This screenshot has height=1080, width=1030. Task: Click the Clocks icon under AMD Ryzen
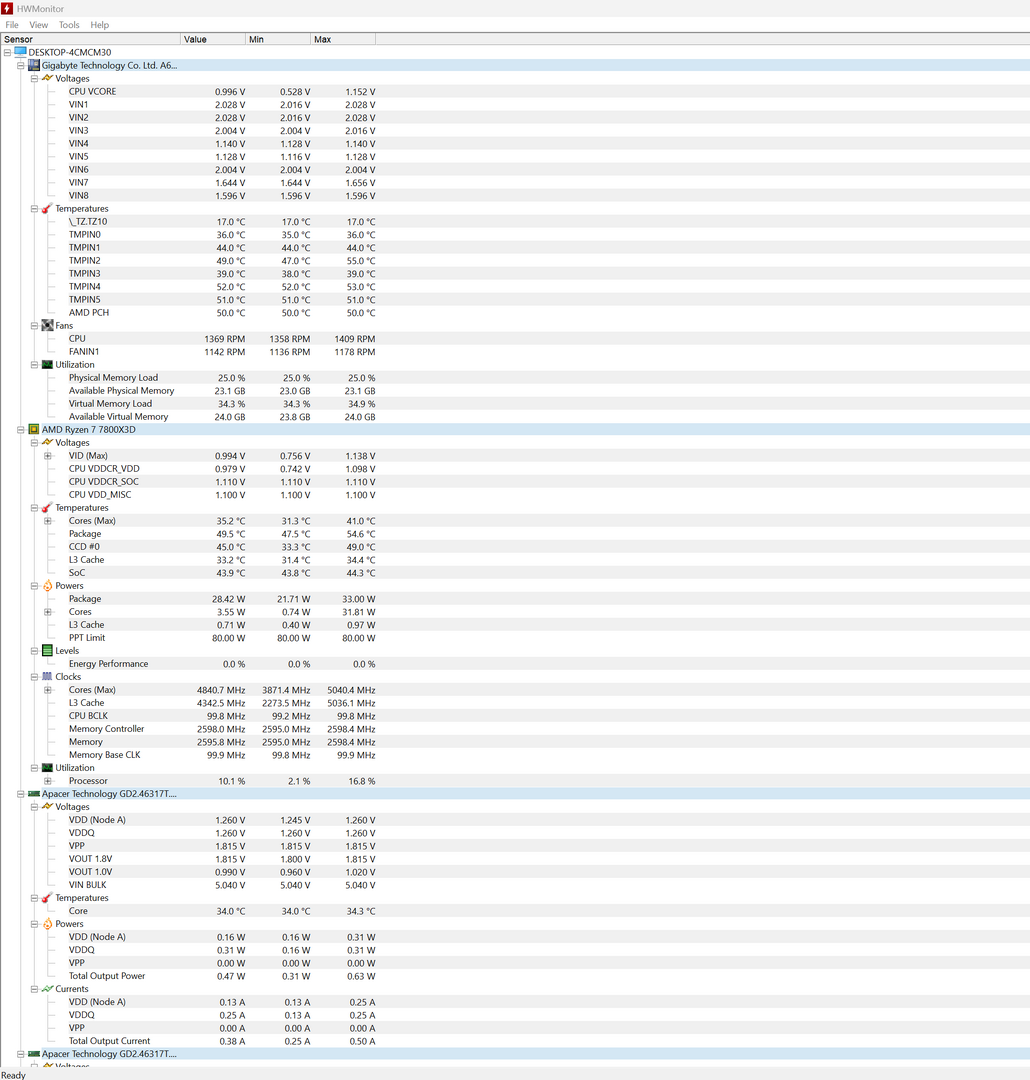tap(48, 676)
